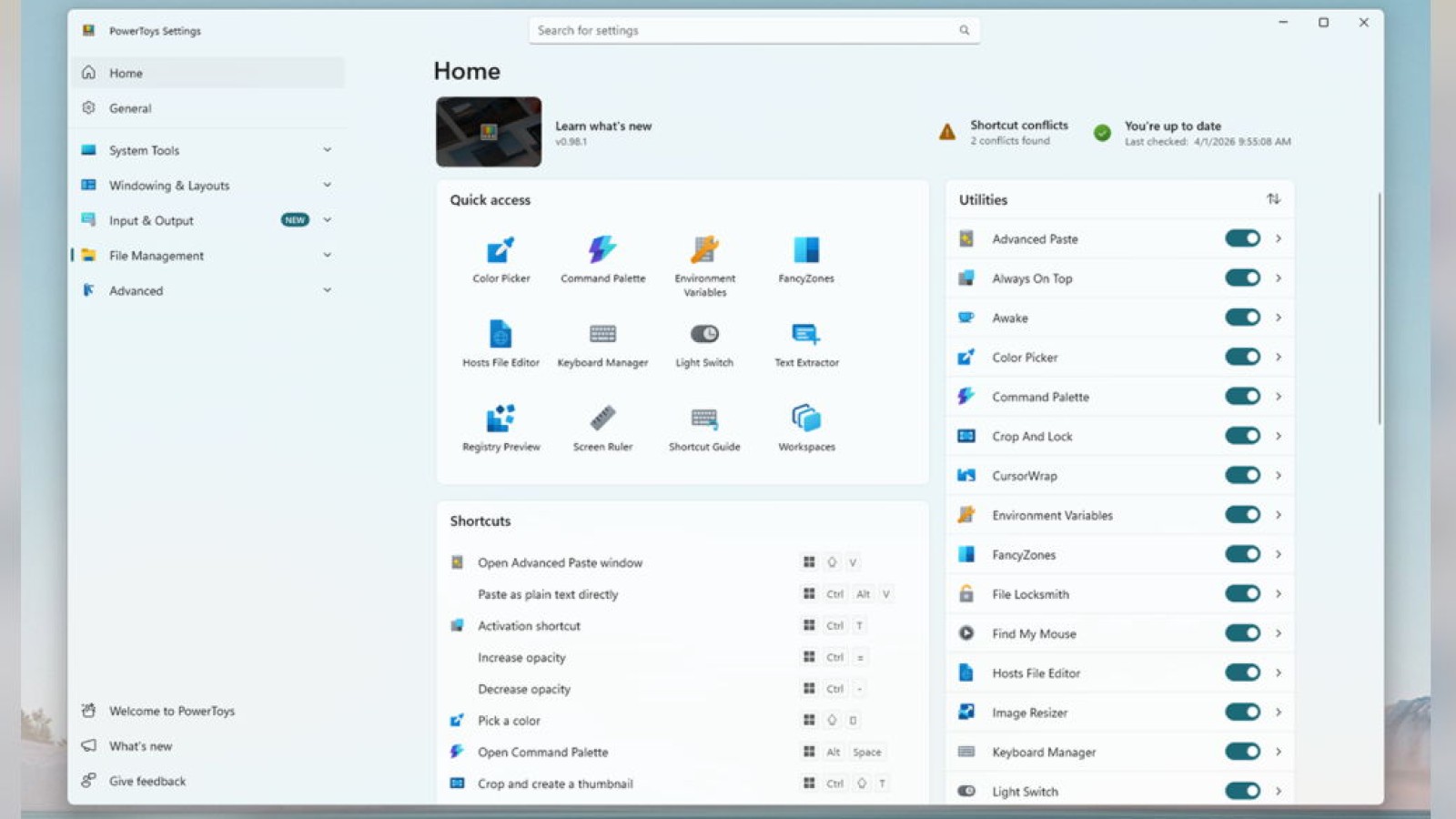Screen dimensions: 1456x819
Task: Open Find My Mouse row chevron
Action: (x=1279, y=632)
